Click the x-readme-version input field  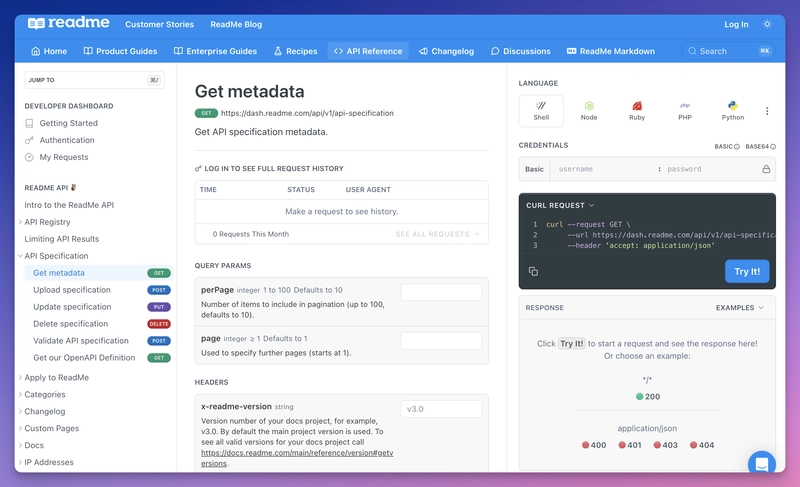coord(441,409)
